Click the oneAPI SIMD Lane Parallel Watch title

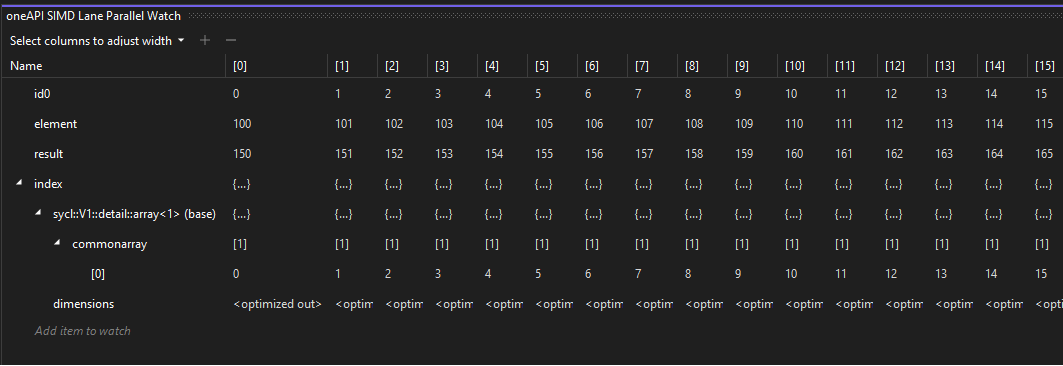coord(93,16)
